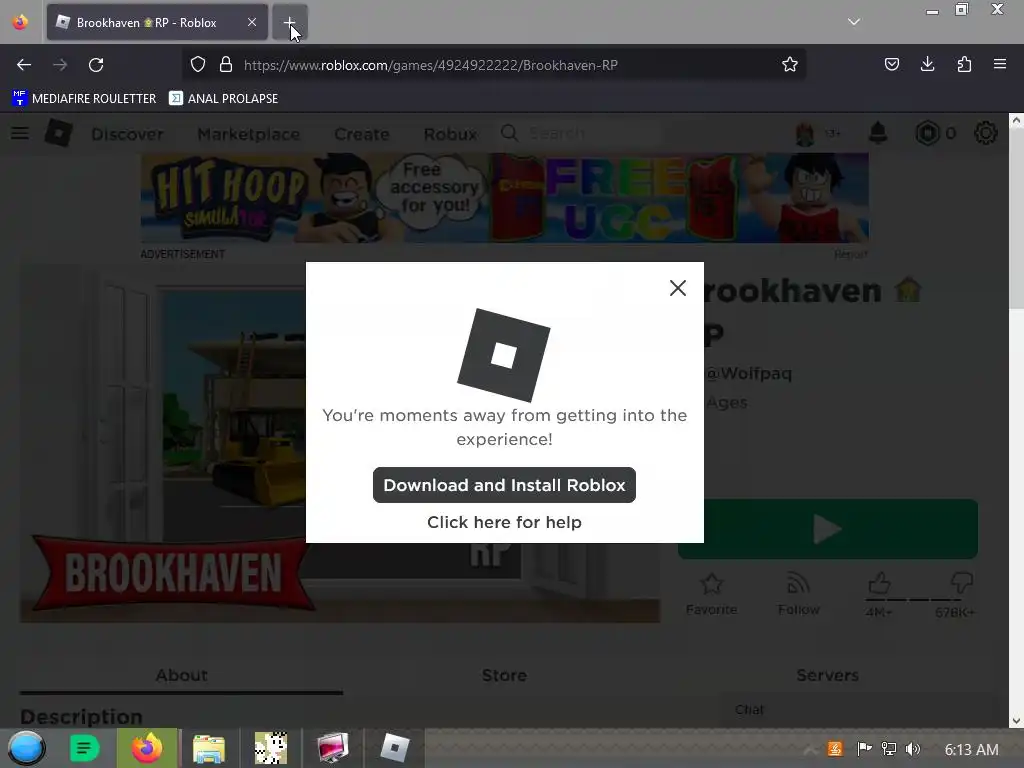Close the Brookhaven RP tab
The image size is (1024, 768).
point(252,22)
